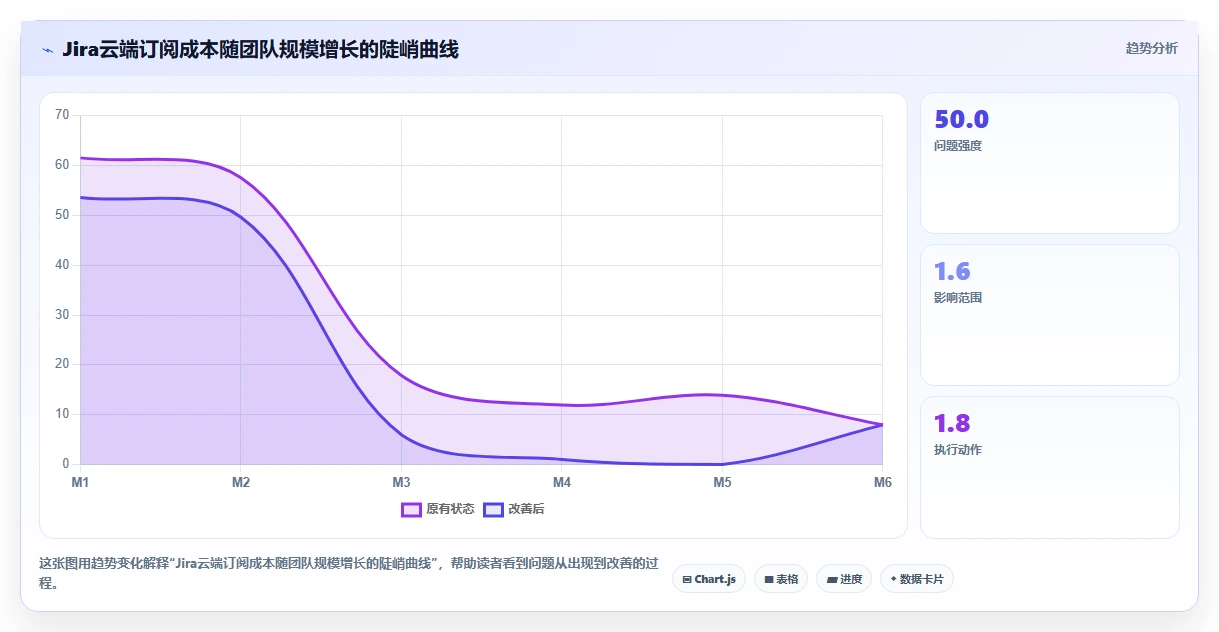The width and height of the screenshot is (1219, 632).
Task: Toggle the 原有状态 legend item
Action: click(437, 509)
